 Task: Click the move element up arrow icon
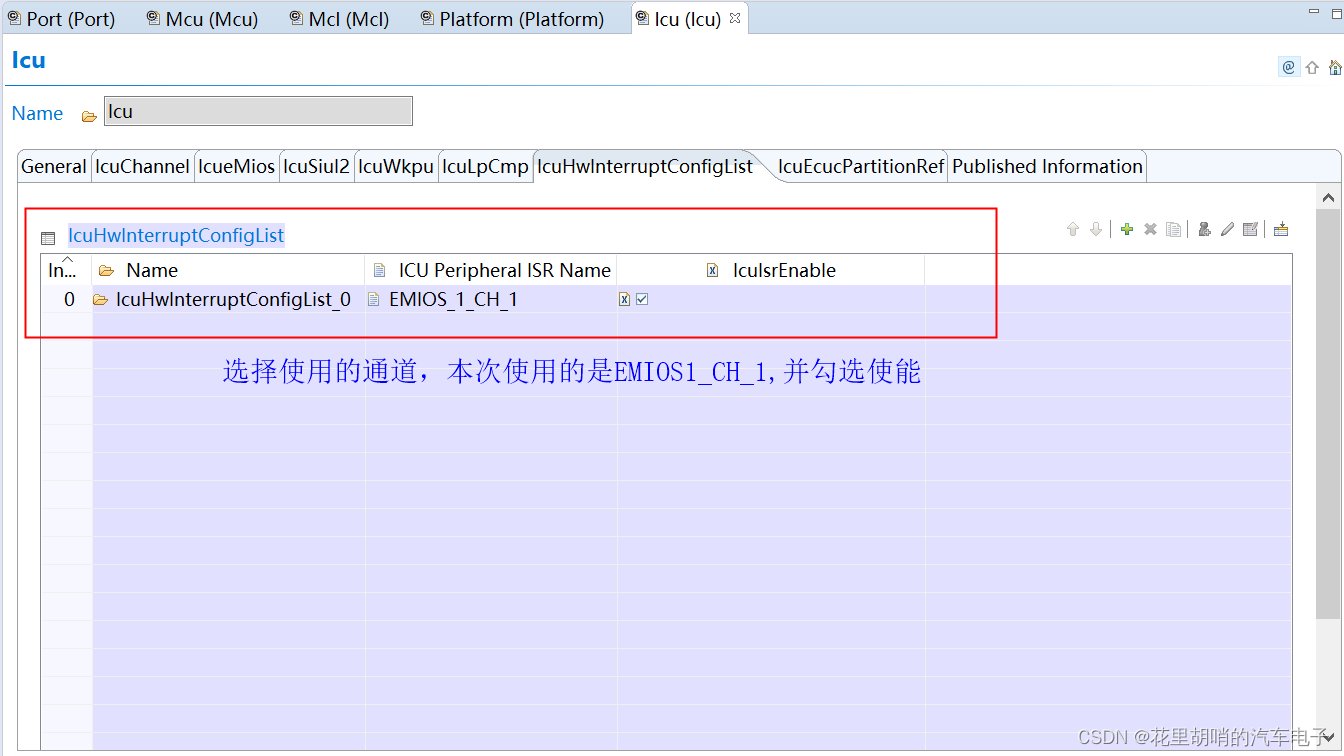click(1073, 230)
